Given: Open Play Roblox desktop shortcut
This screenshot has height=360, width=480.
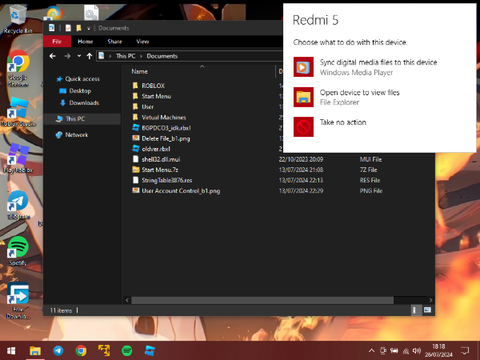Looking at the screenshot, I should click(x=18, y=158).
